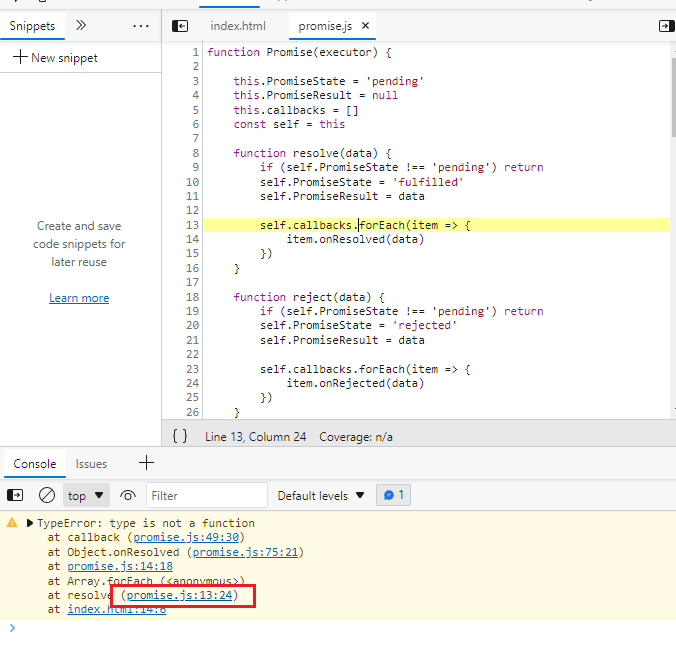This screenshot has width=676, height=655.
Task: Open the index.html:14:8 stack link
Action: coord(116,609)
